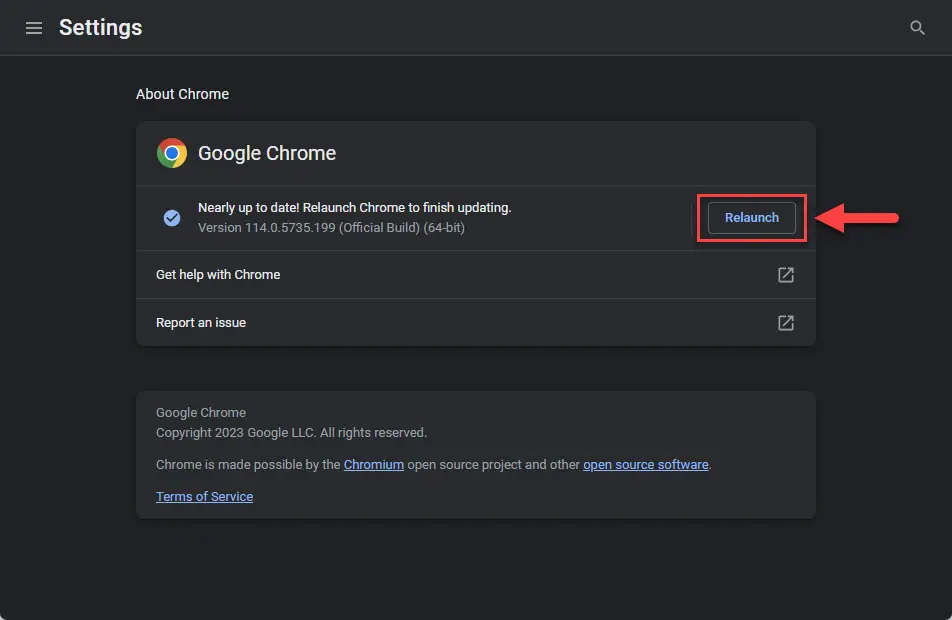This screenshot has width=952, height=620.
Task: Open the Terms of Service link
Action: (204, 497)
